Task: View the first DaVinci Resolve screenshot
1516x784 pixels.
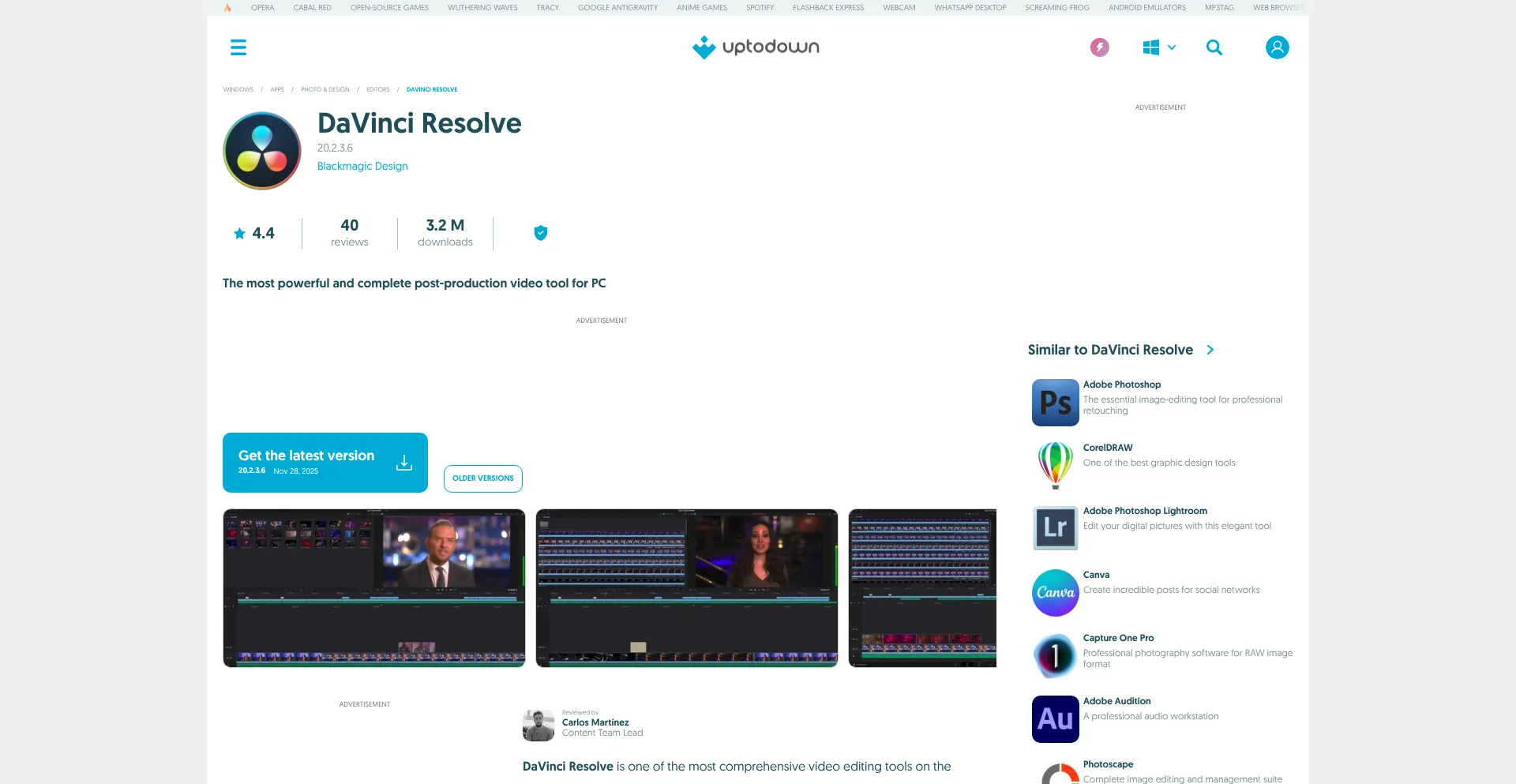Action: pos(374,588)
